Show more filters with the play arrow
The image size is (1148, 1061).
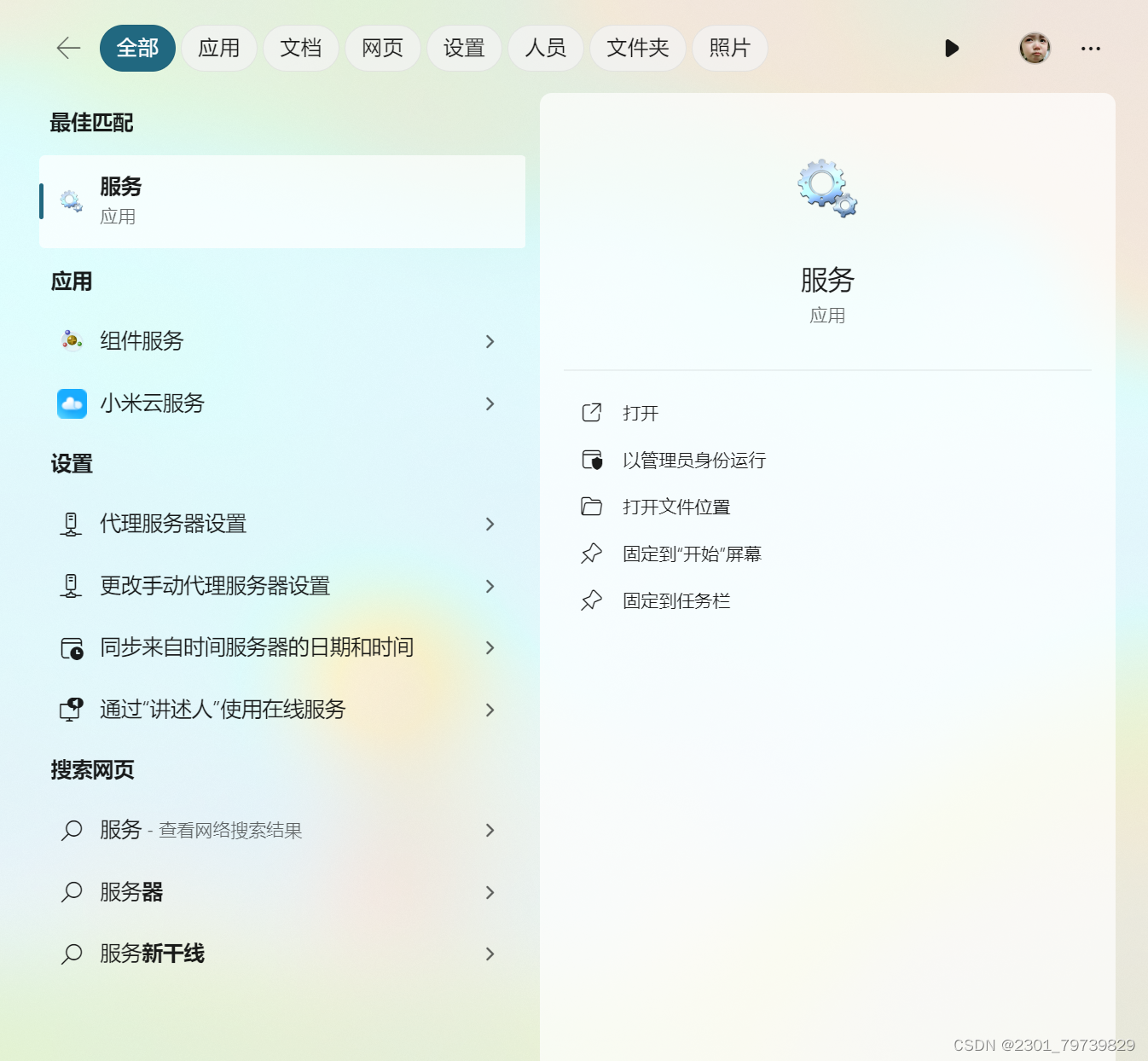click(x=952, y=49)
